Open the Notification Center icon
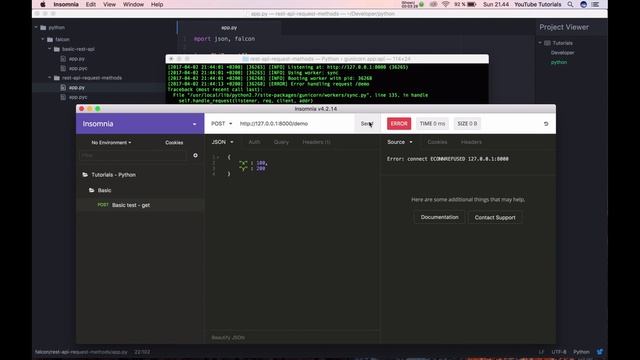 596,4
